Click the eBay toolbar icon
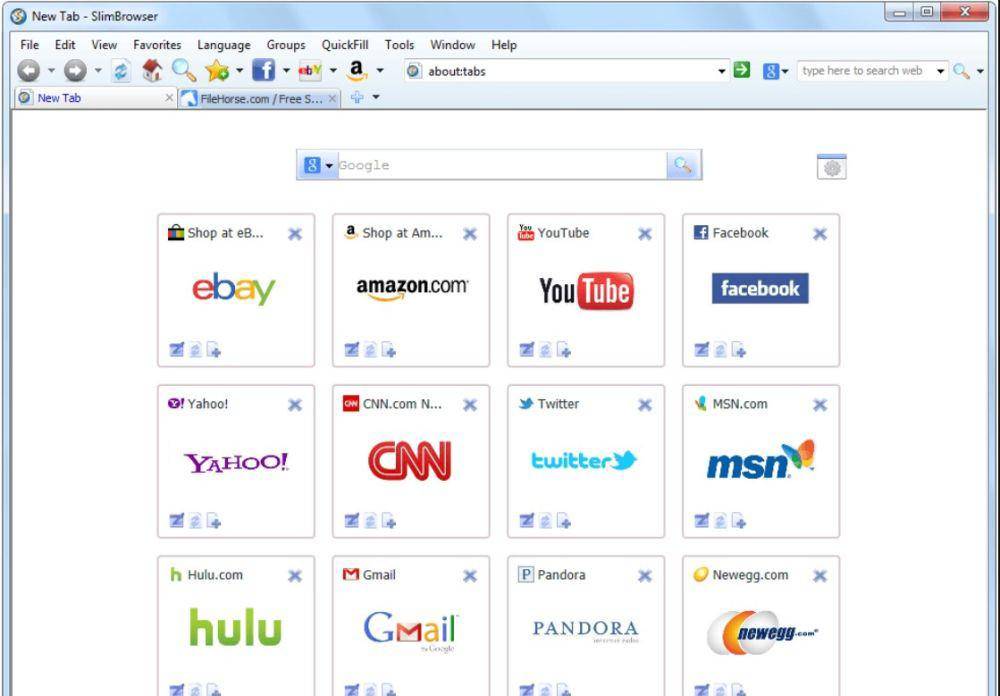1000x696 pixels. (x=310, y=70)
